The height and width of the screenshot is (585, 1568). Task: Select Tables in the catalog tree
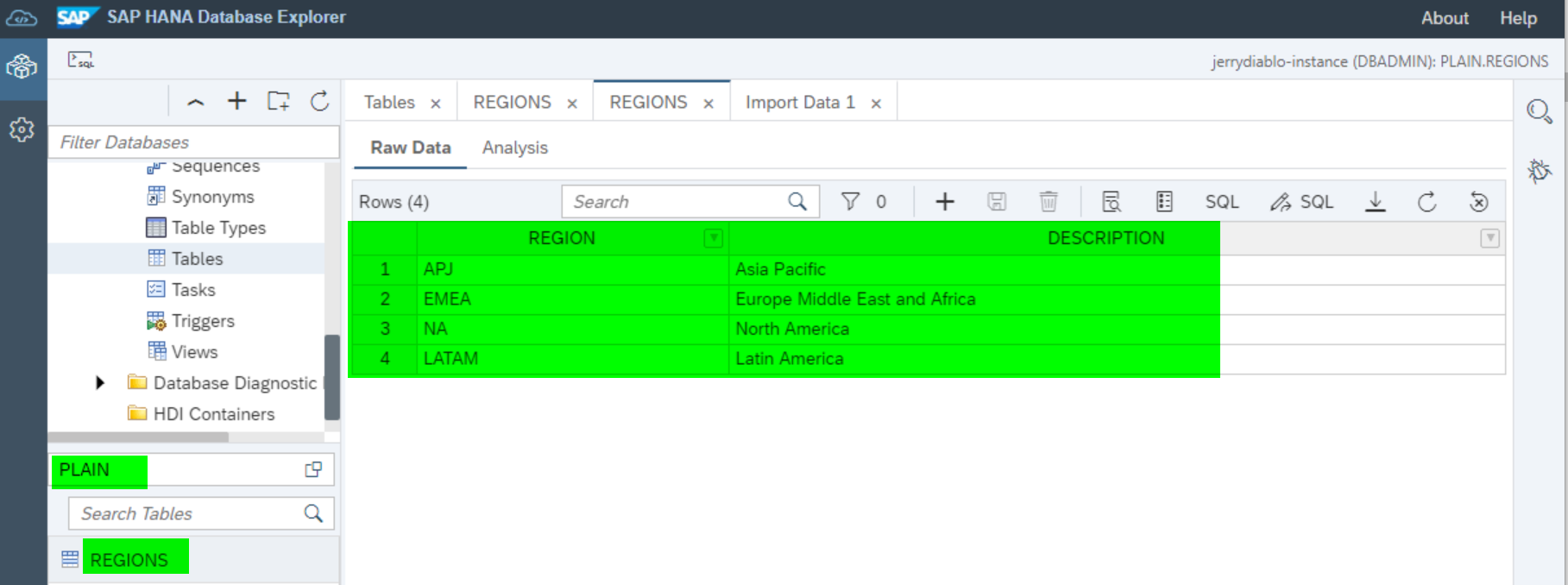coord(197,259)
